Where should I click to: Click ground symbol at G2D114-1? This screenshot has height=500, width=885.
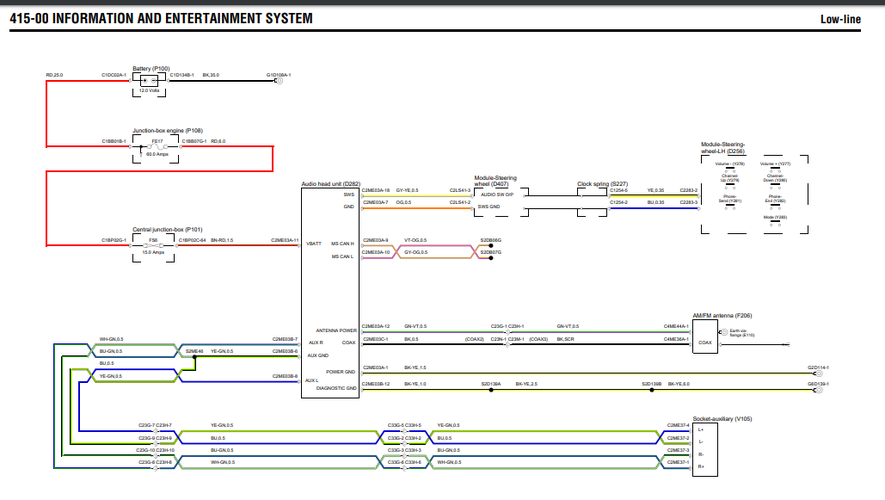818,374
